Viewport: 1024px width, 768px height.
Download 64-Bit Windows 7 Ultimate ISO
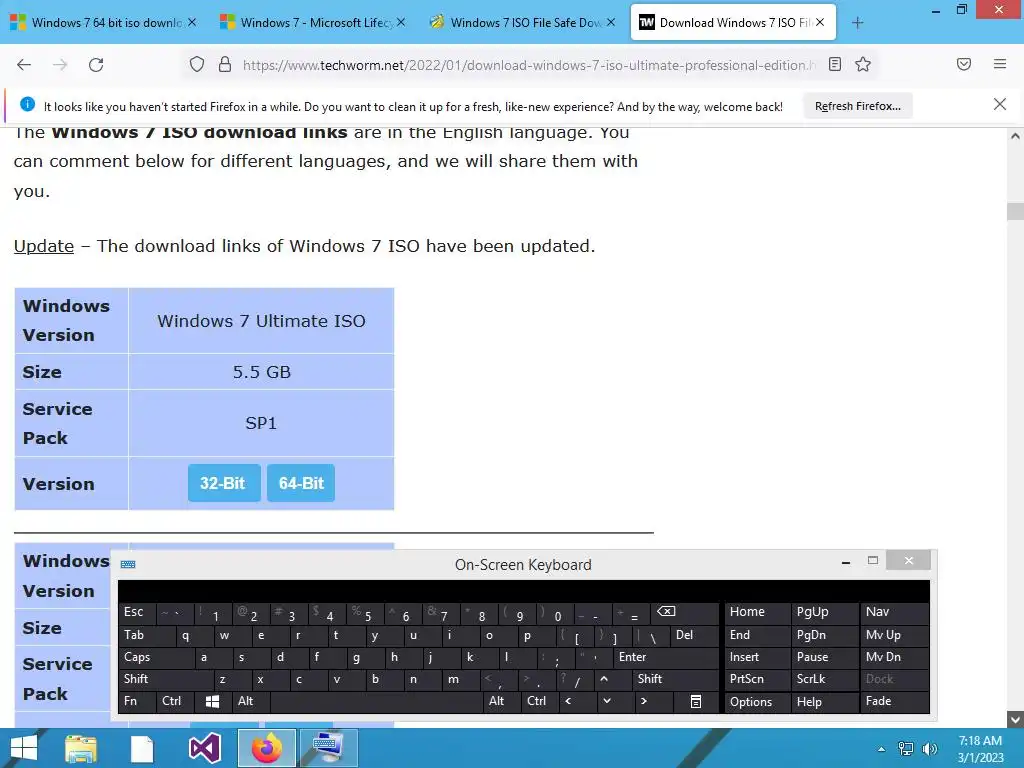pyautogui.click(x=301, y=483)
